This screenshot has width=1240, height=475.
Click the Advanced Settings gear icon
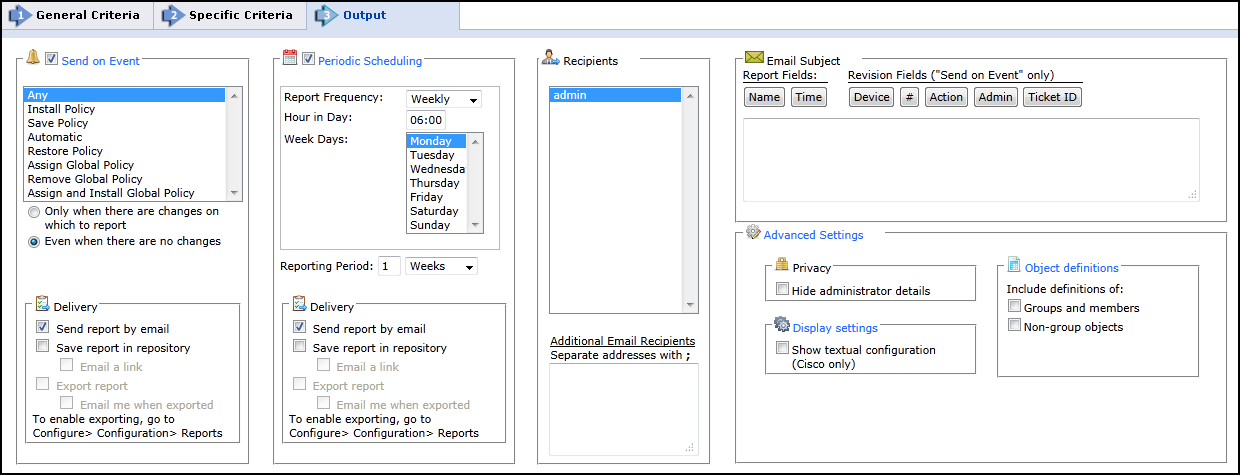click(x=753, y=233)
